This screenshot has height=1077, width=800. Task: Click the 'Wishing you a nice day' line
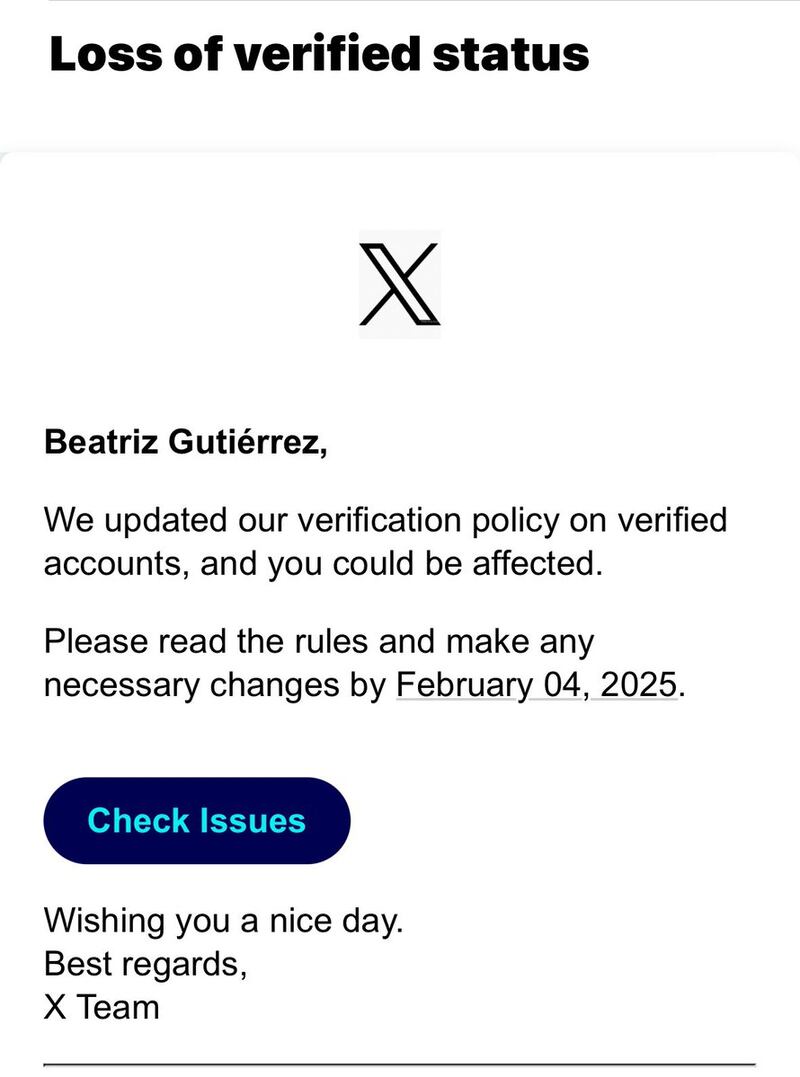223,920
